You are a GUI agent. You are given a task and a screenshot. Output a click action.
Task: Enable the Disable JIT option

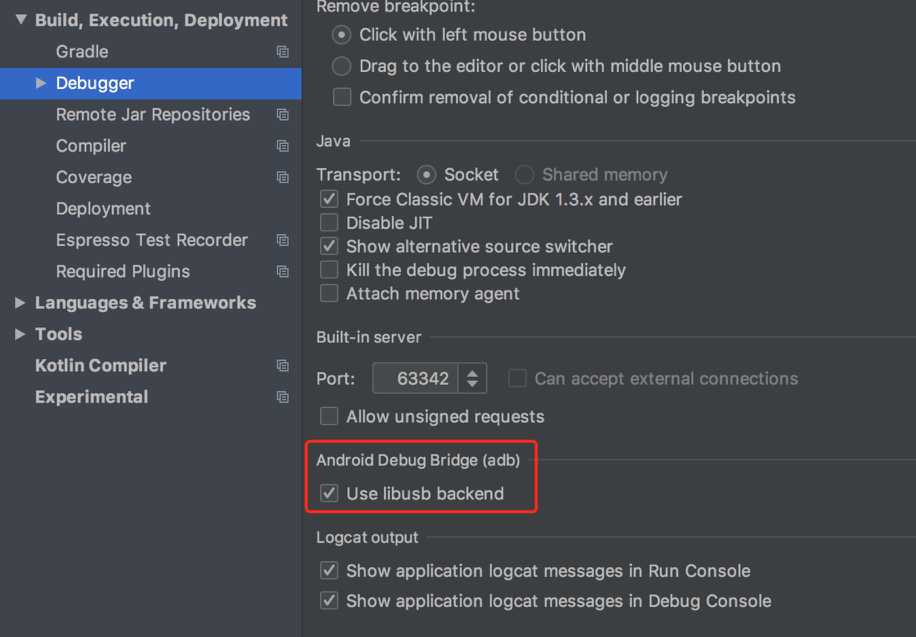click(x=329, y=223)
